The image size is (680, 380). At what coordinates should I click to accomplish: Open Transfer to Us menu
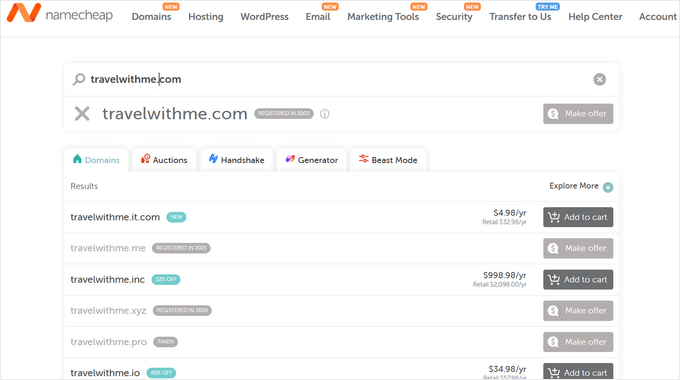(520, 16)
